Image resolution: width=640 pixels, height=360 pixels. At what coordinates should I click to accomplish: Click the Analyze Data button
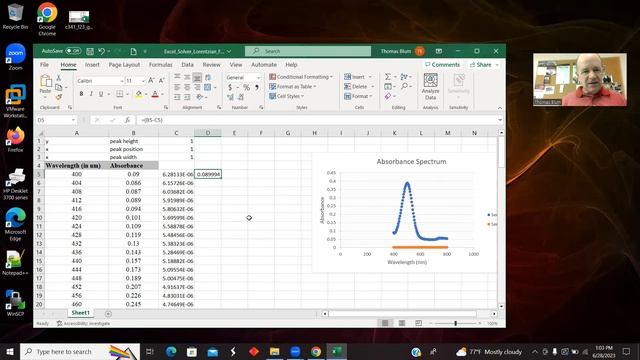(x=431, y=87)
